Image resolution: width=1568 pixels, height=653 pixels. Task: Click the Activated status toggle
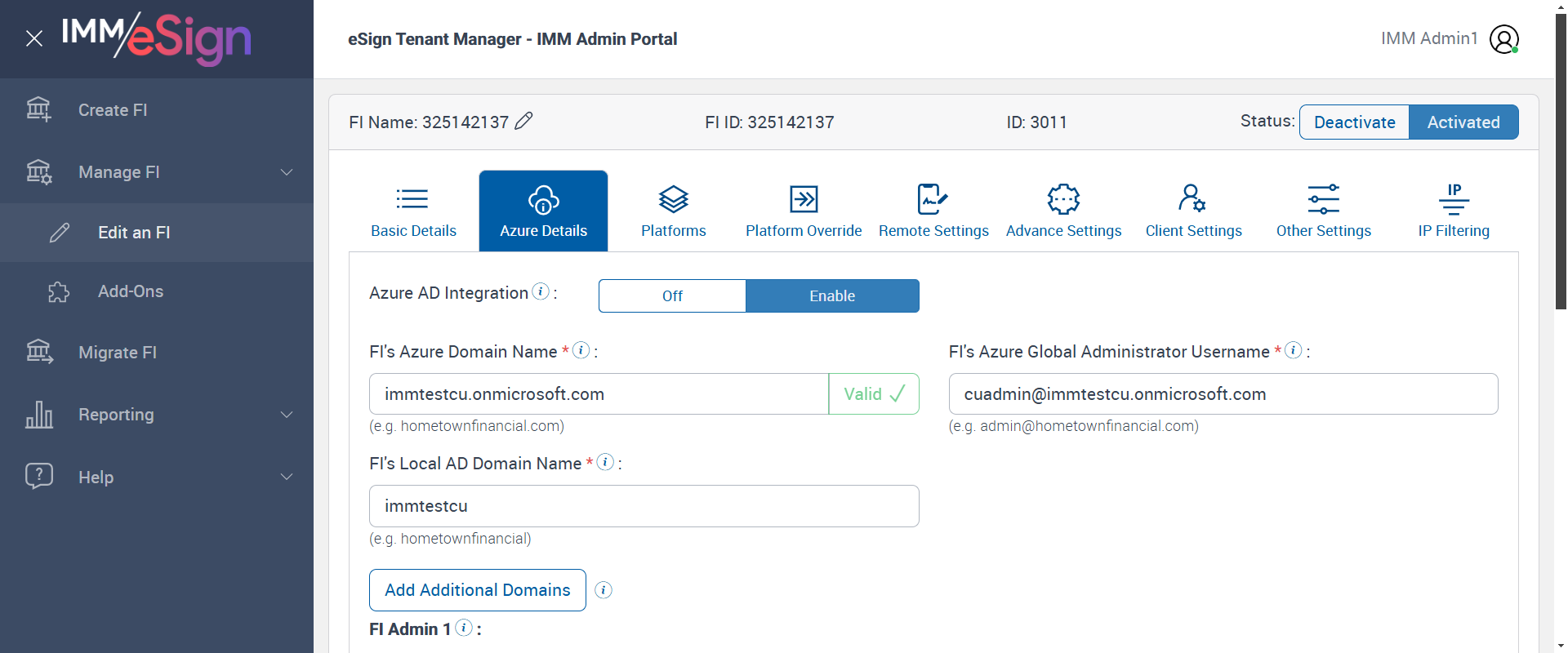(1463, 122)
